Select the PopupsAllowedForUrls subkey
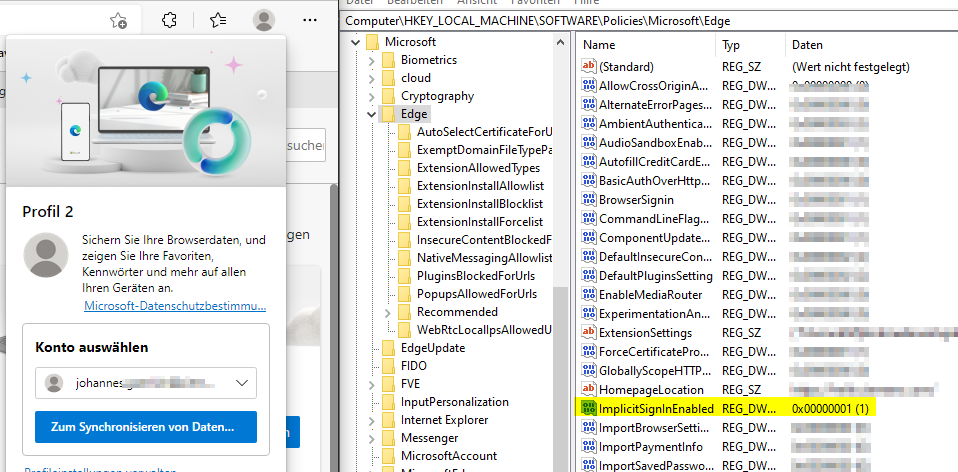 coord(477,294)
